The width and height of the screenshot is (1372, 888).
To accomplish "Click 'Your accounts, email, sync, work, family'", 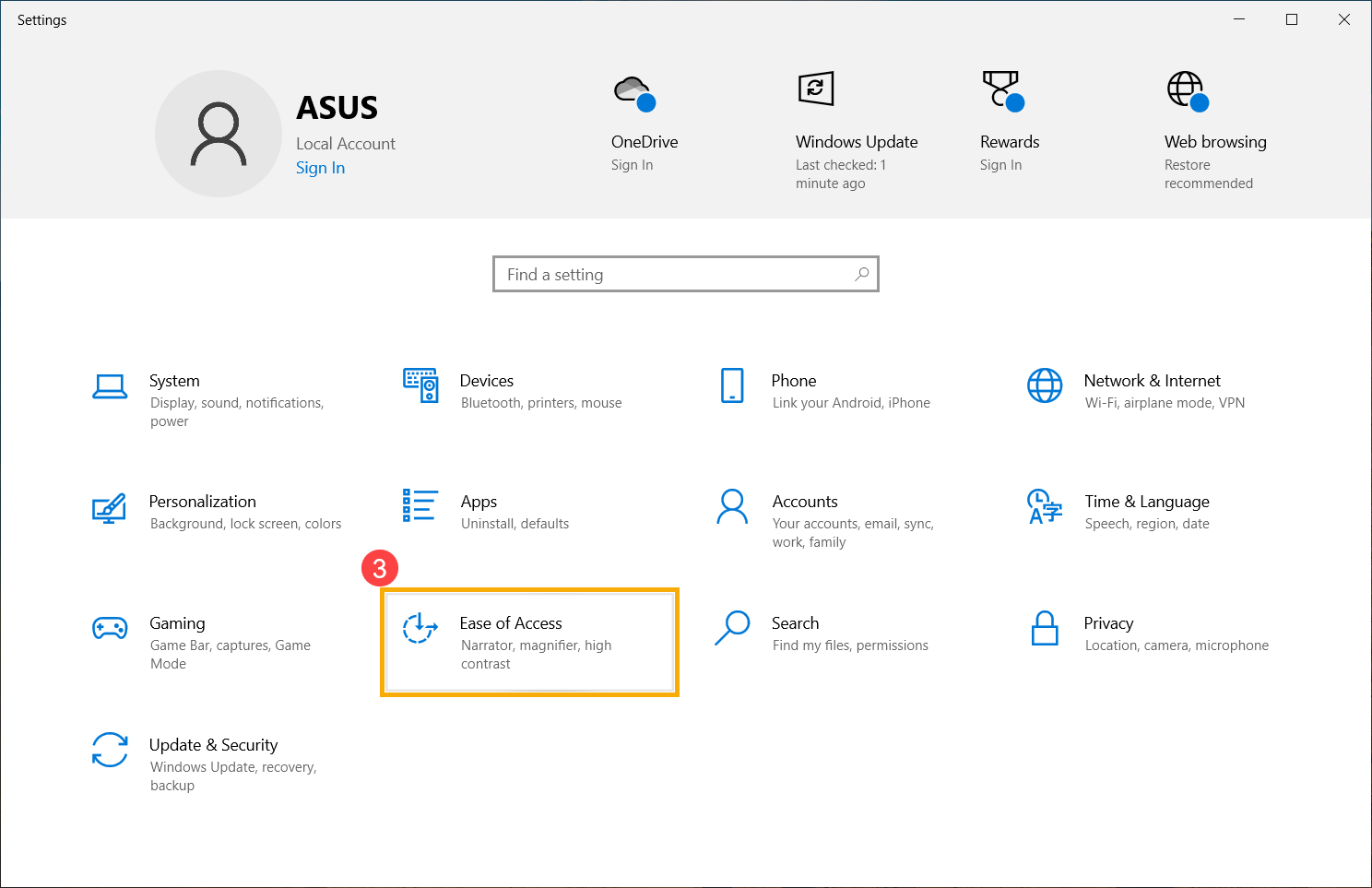I will coord(853,533).
